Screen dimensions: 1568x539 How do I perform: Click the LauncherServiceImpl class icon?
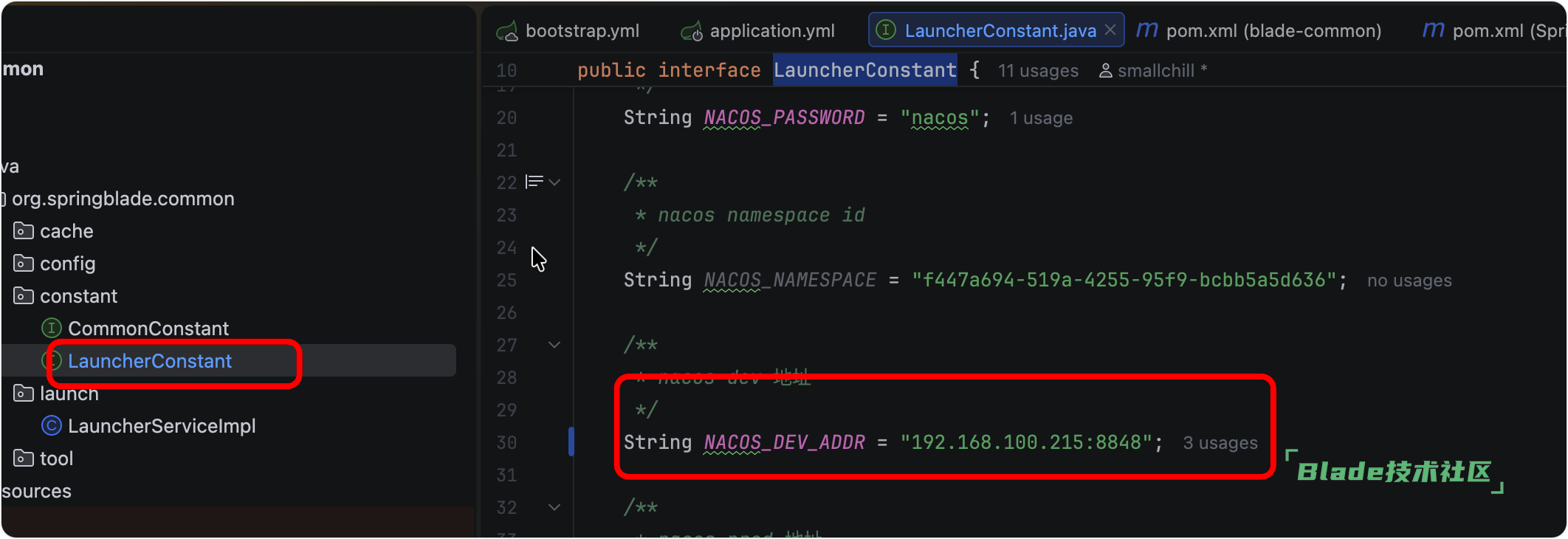coord(52,426)
